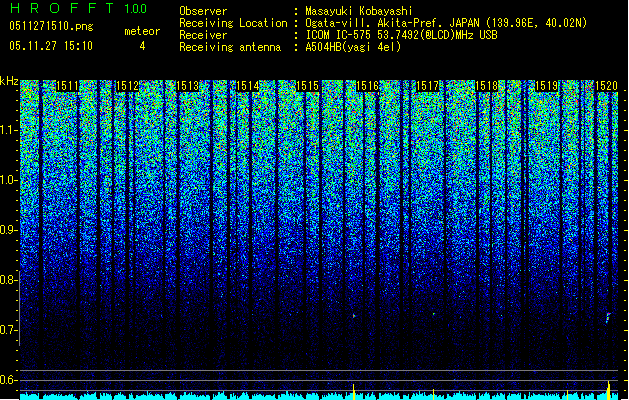Image resolution: width=629 pixels, height=400 pixels.
Task: Click the 1.0 kHz axis label
Action: pyautogui.click(x=9, y=181)
